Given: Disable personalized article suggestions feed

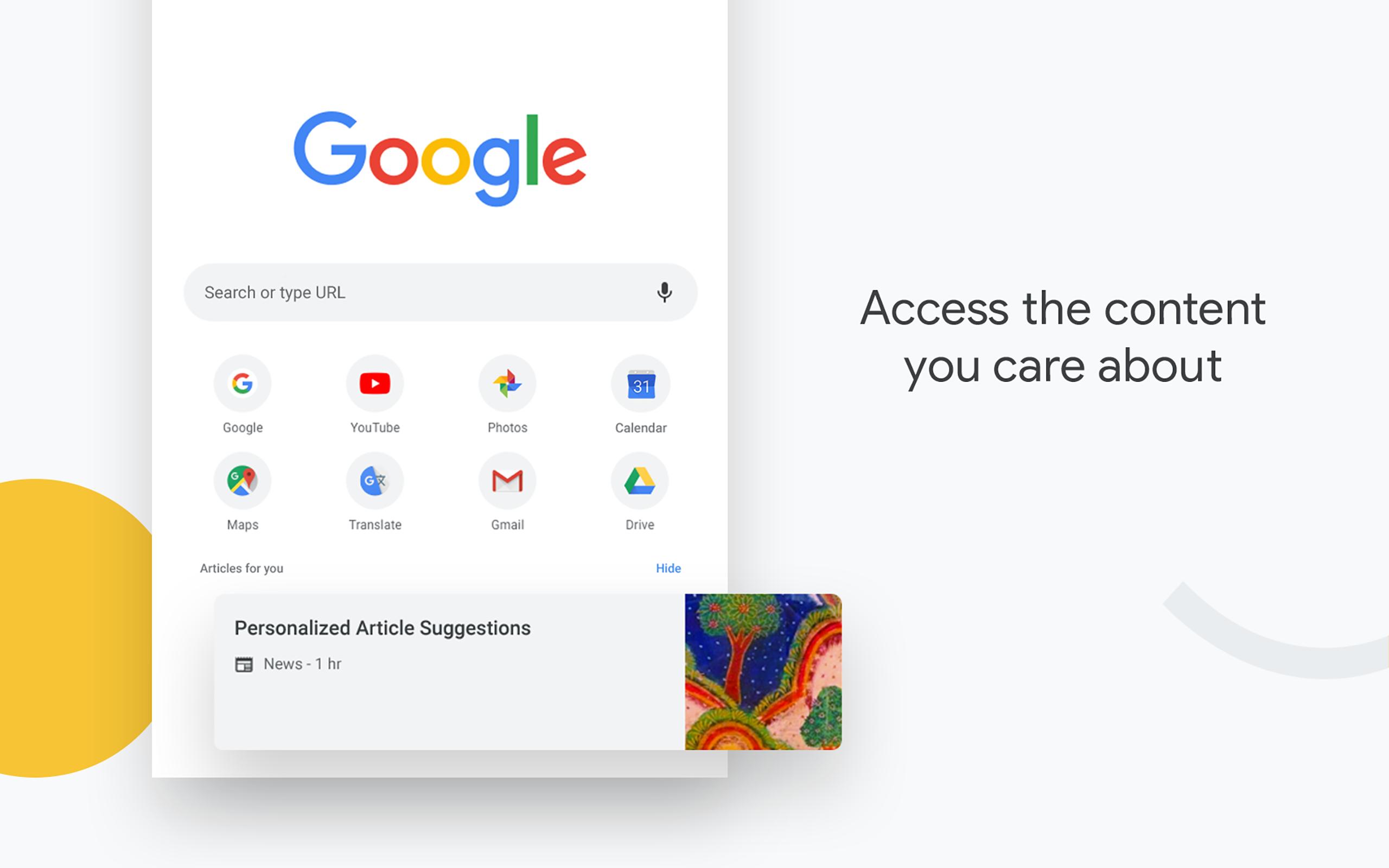Looking at the screenshot, I should point(670,568).
